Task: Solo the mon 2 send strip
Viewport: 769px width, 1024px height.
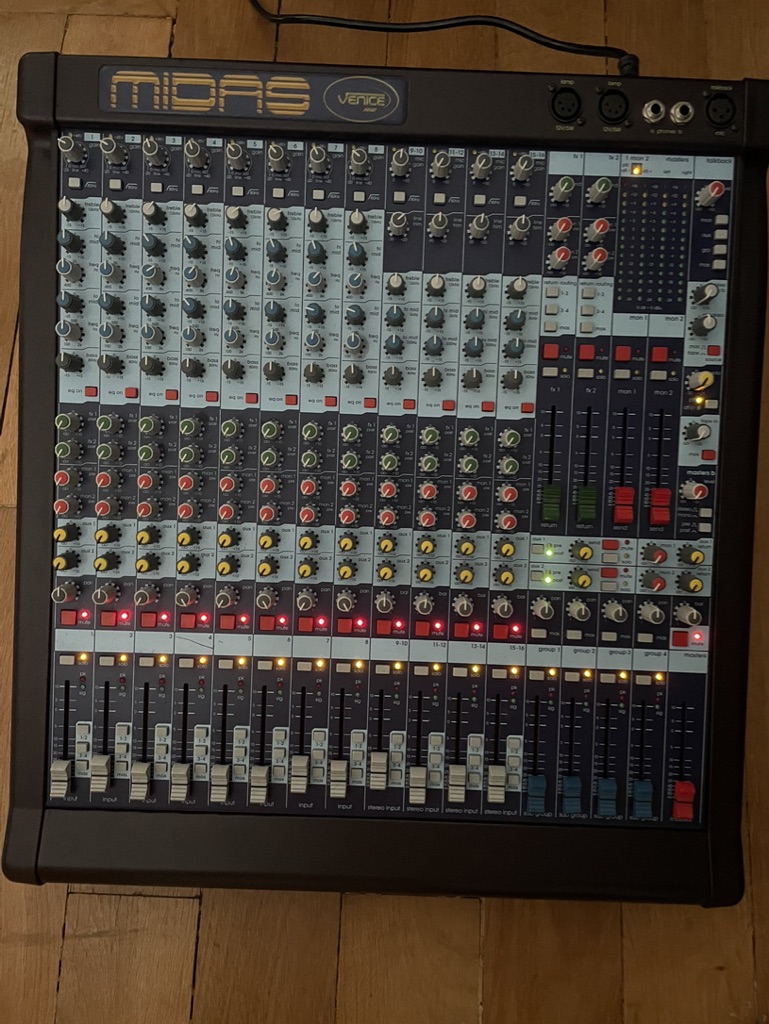Action: pos(658,376)
